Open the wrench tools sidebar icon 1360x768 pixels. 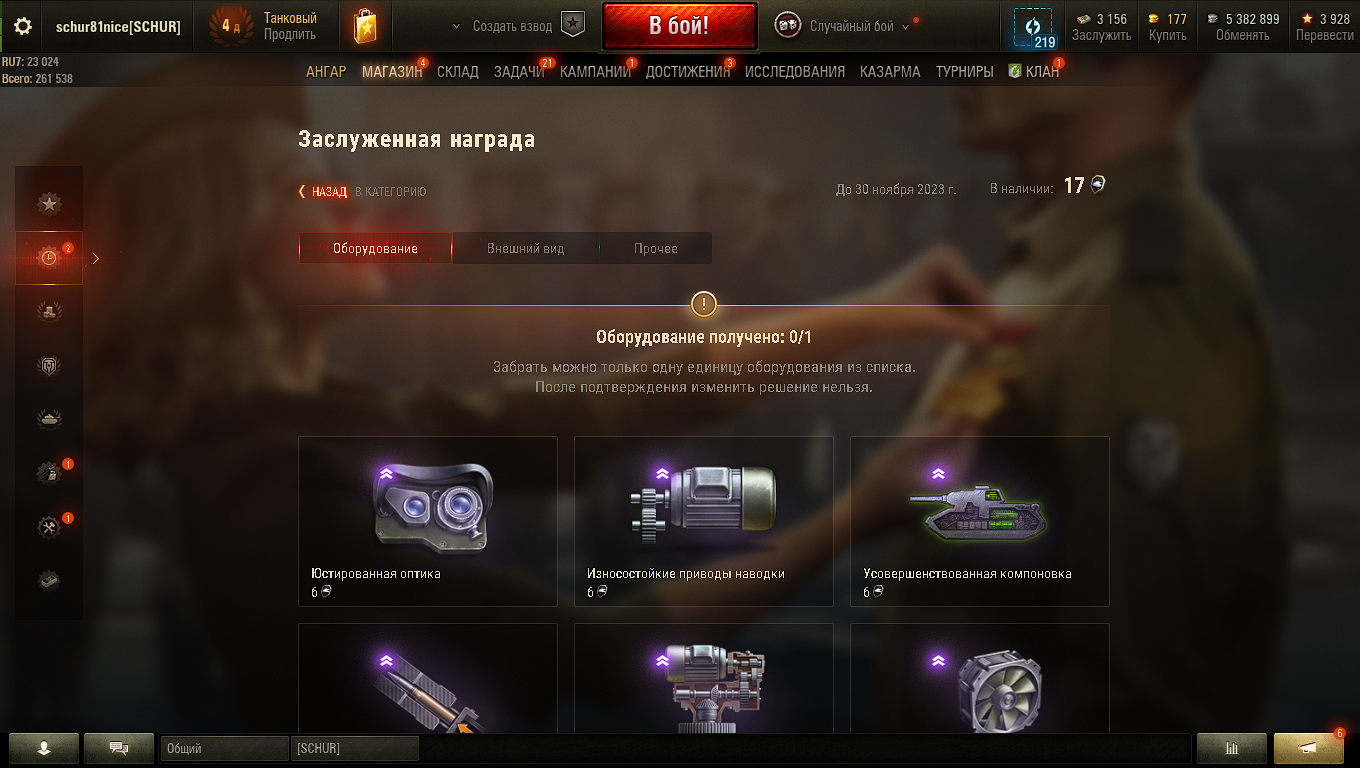click(49, 526)
